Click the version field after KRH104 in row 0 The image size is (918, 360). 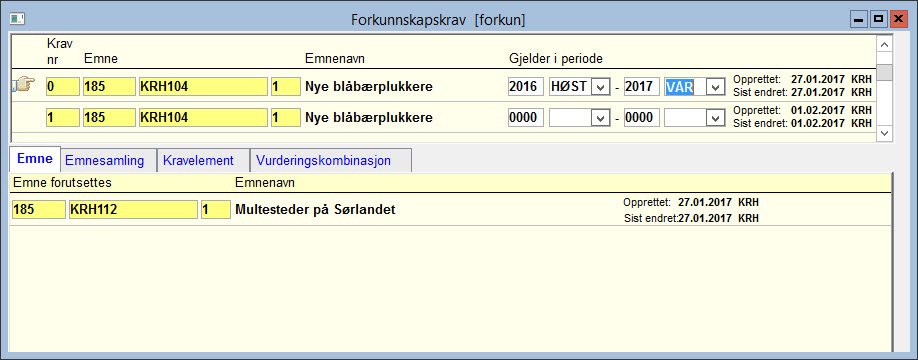(x=285, y=87)
